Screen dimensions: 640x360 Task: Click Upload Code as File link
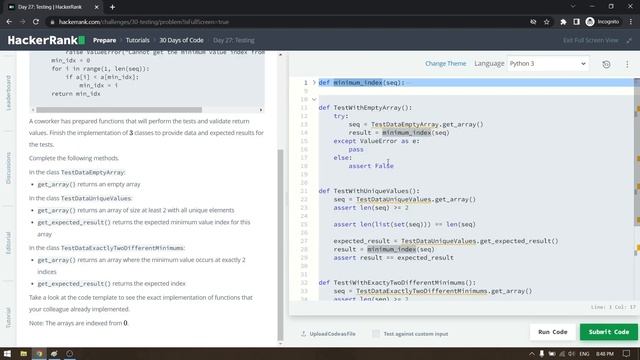[332, 334]
